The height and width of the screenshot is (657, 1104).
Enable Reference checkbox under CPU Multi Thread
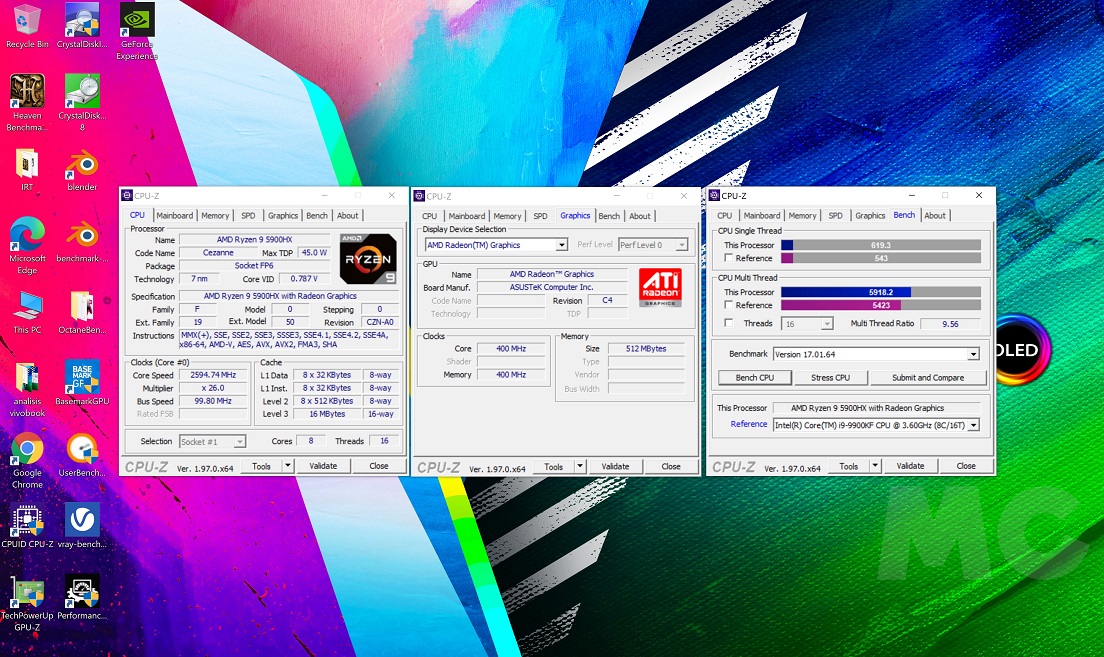tap(729, 305)
